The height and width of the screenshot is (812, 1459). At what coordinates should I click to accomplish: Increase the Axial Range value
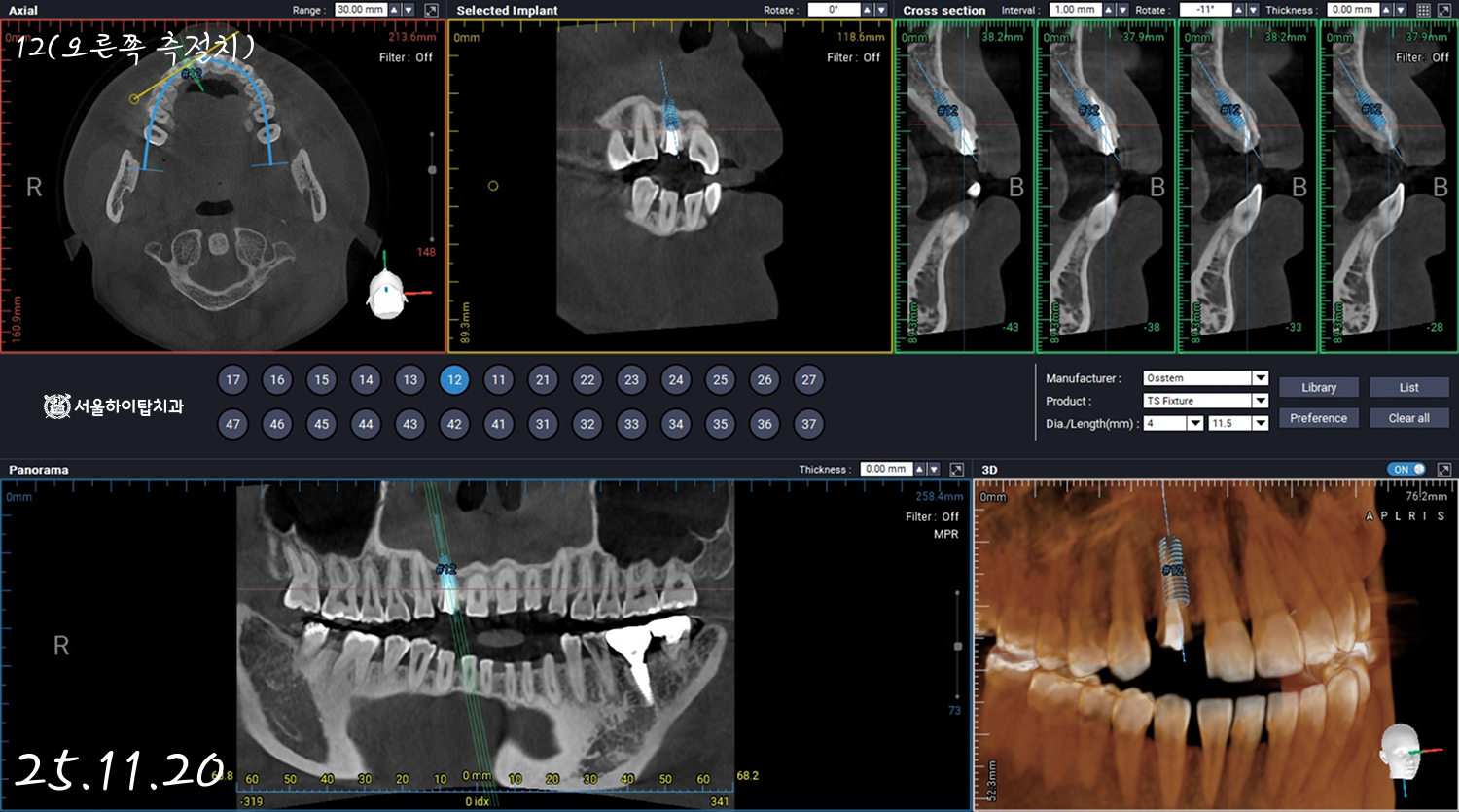(x=395, y=10)
